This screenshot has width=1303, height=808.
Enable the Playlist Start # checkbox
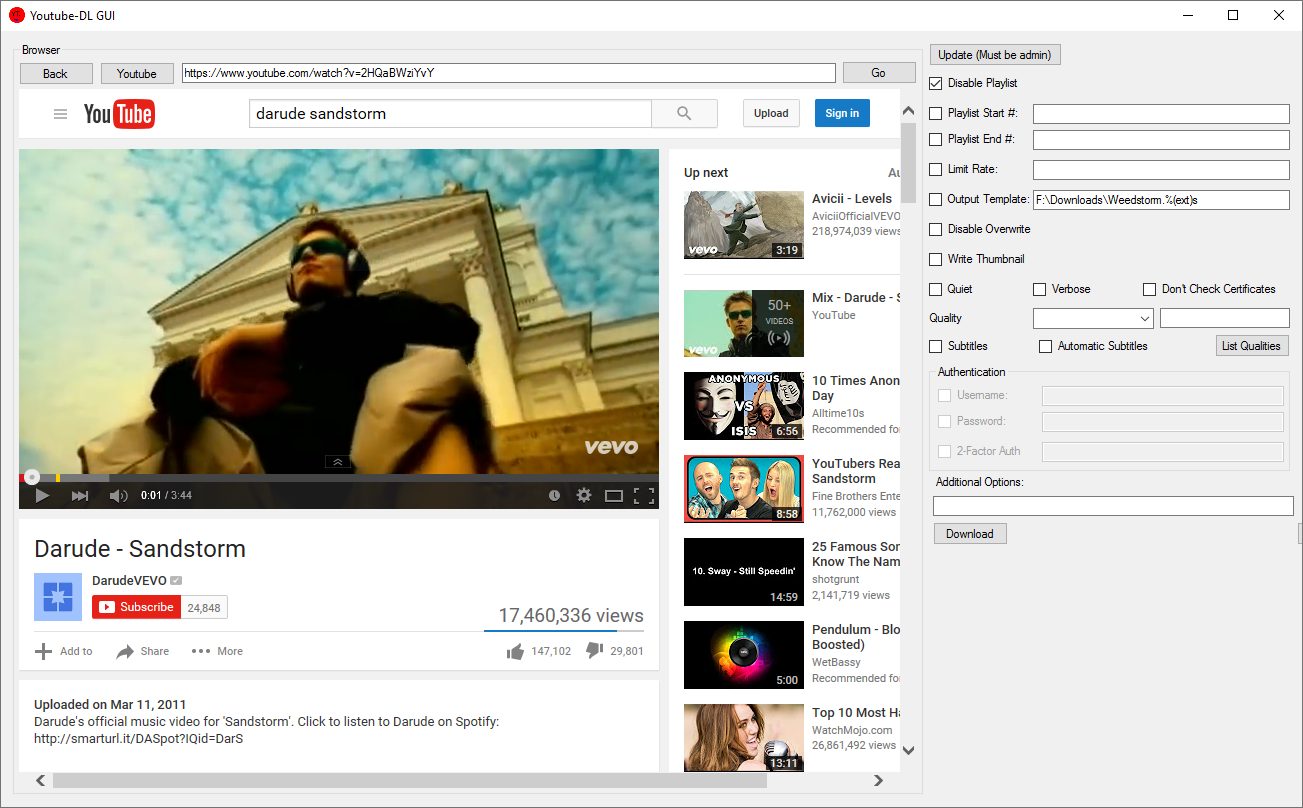[x=936, y=113]
